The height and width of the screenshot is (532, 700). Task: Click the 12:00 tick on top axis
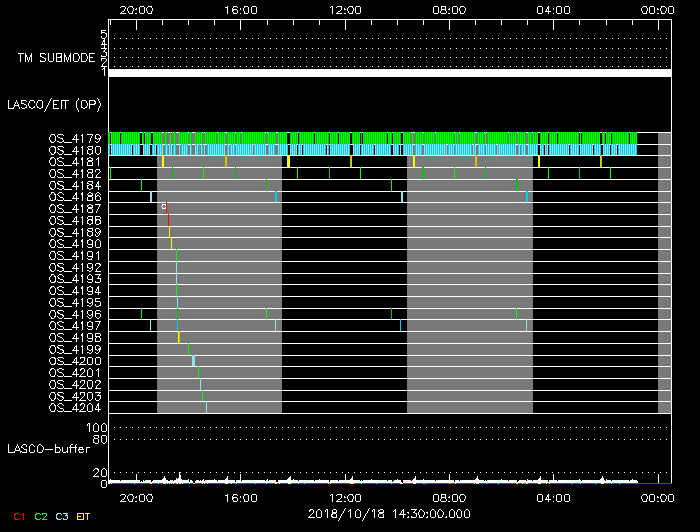(345, 9)
